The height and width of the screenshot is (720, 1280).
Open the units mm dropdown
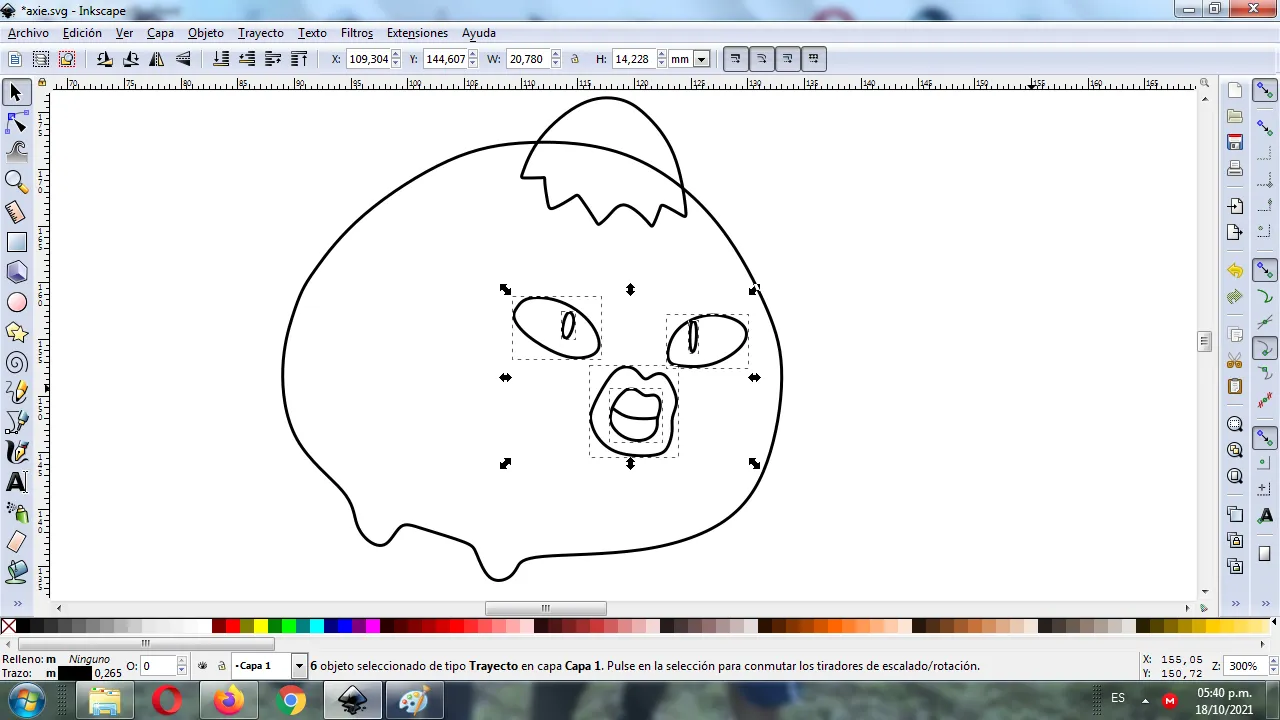point(701,59)
